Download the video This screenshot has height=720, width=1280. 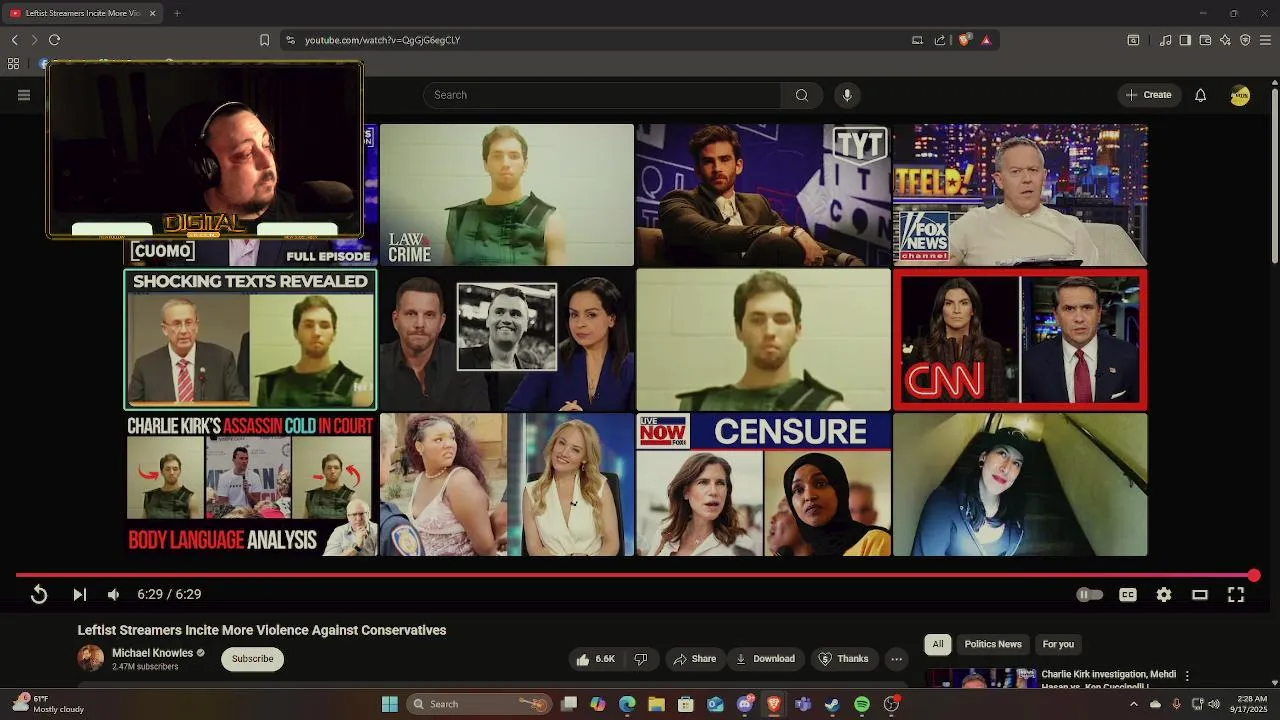(765, 659)
